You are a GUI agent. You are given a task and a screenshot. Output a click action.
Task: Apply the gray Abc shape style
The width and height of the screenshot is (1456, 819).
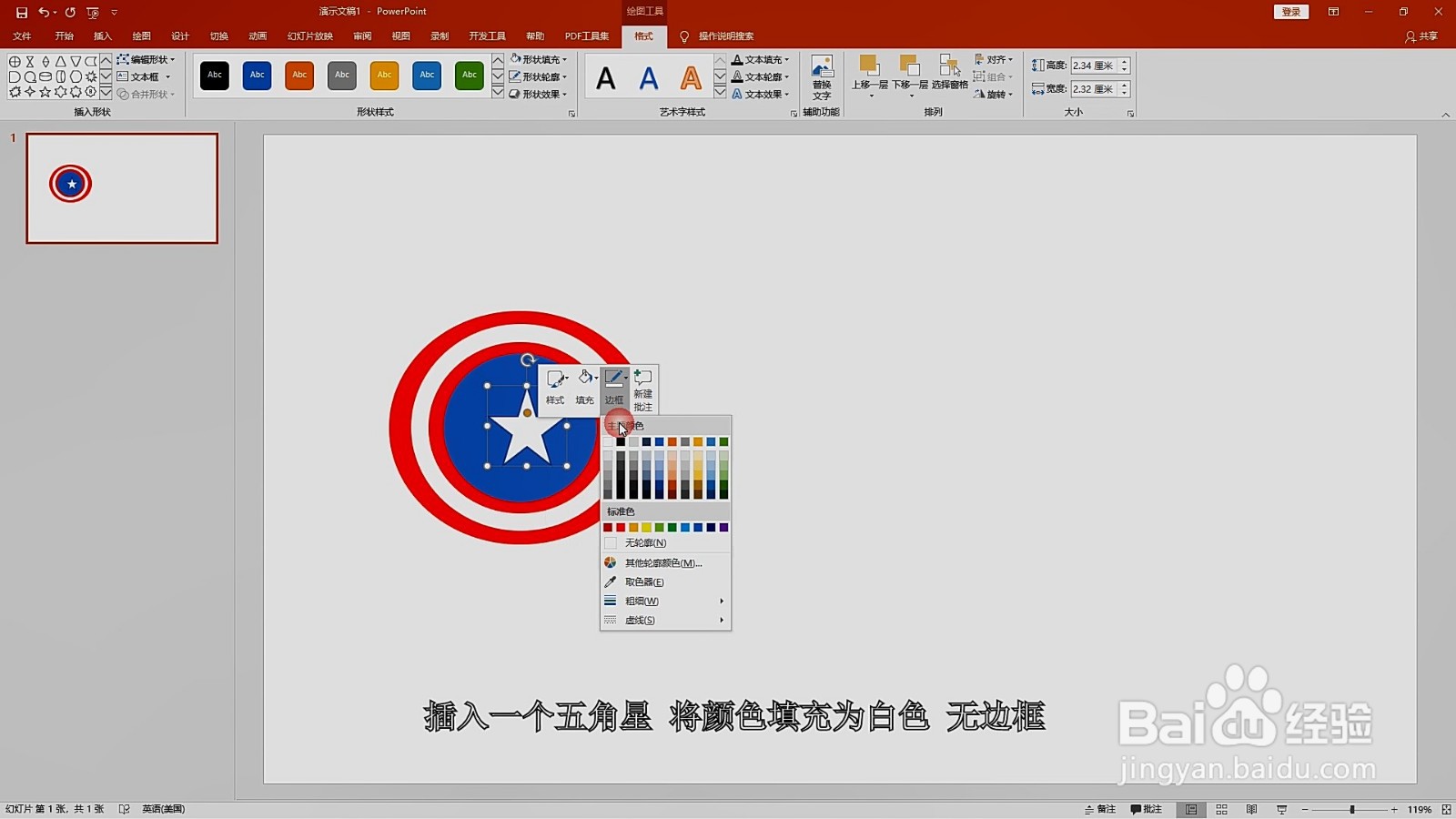tap(342, 75)
